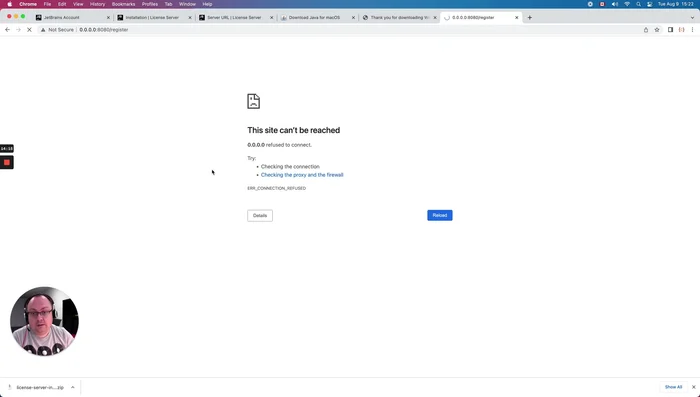Open the Tab menu
Viewport: 700px width, 397px height.
(x=168, y=4)
